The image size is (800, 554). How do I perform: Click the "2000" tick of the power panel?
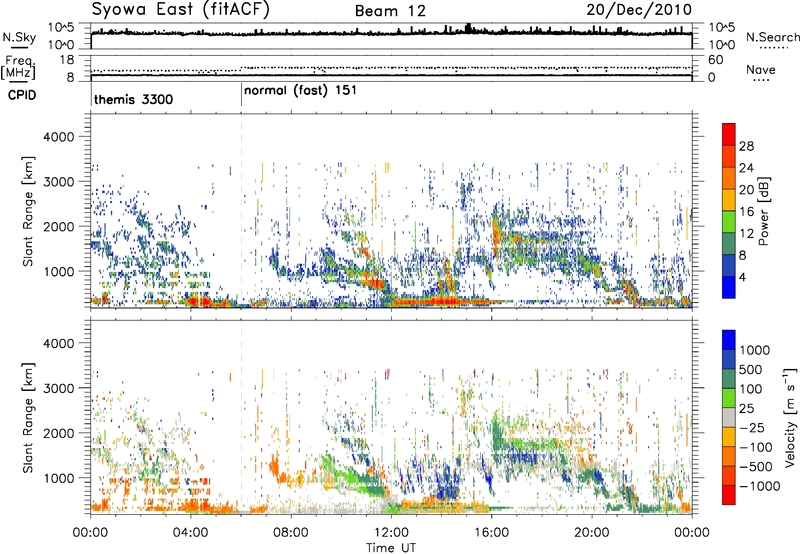pyautogui.click(x=58, y=226)
